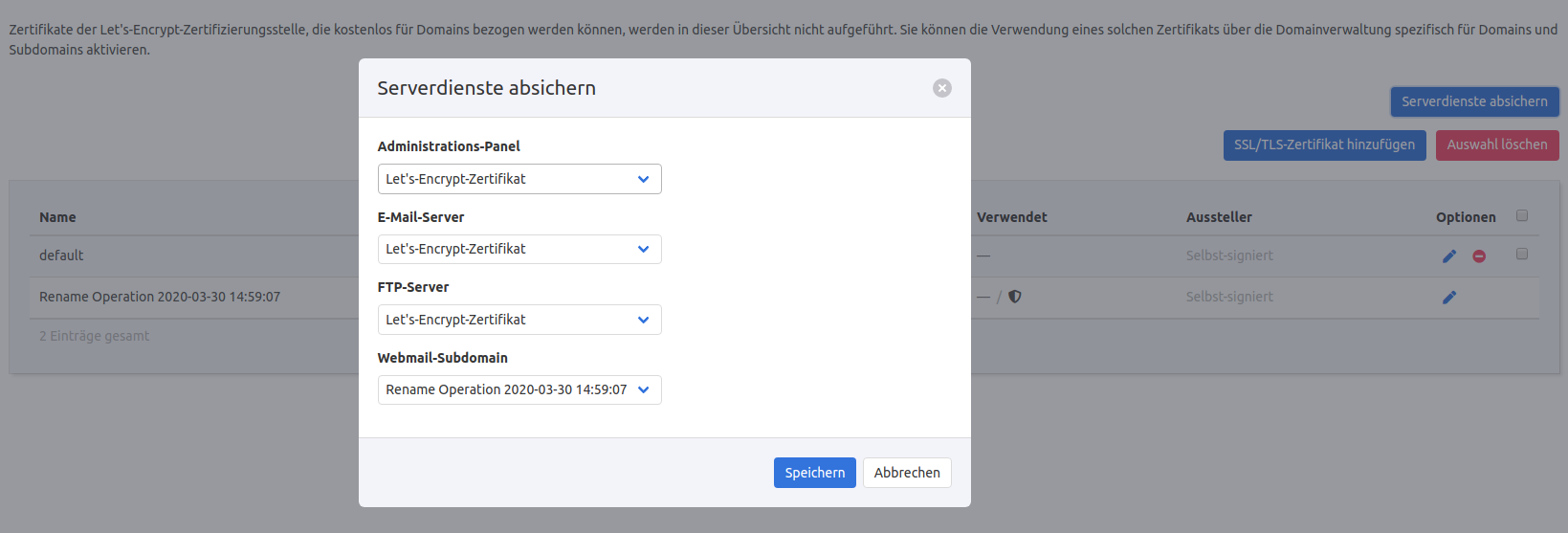Open the FTP-Server certificate dropdown

click(519, 320)
